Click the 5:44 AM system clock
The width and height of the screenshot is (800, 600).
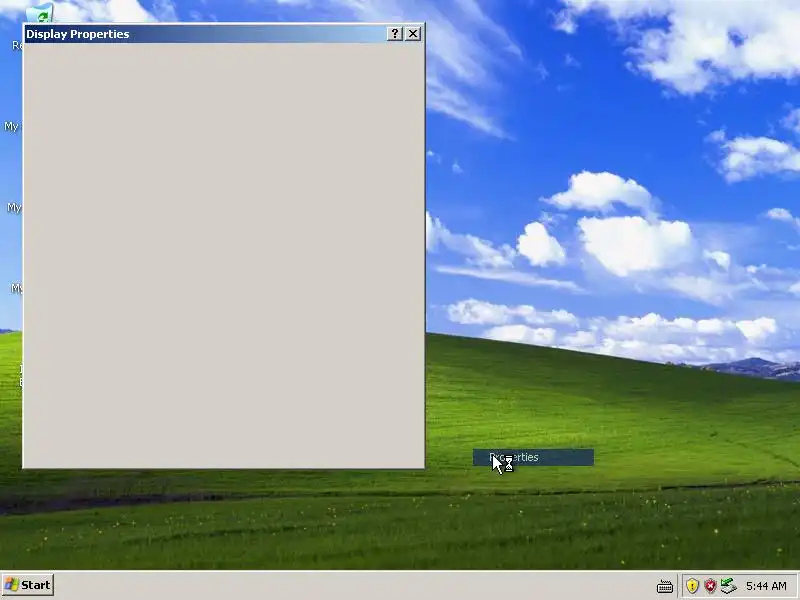(766, 586)
